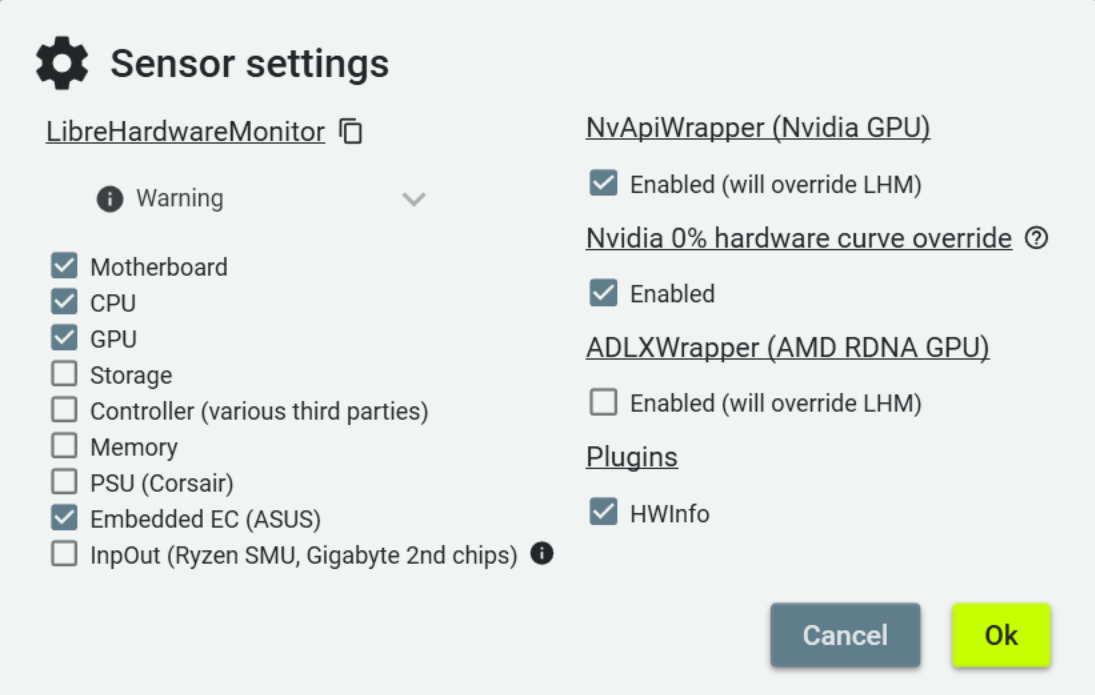Disable CPU sensor monitoring

point(64,302)
